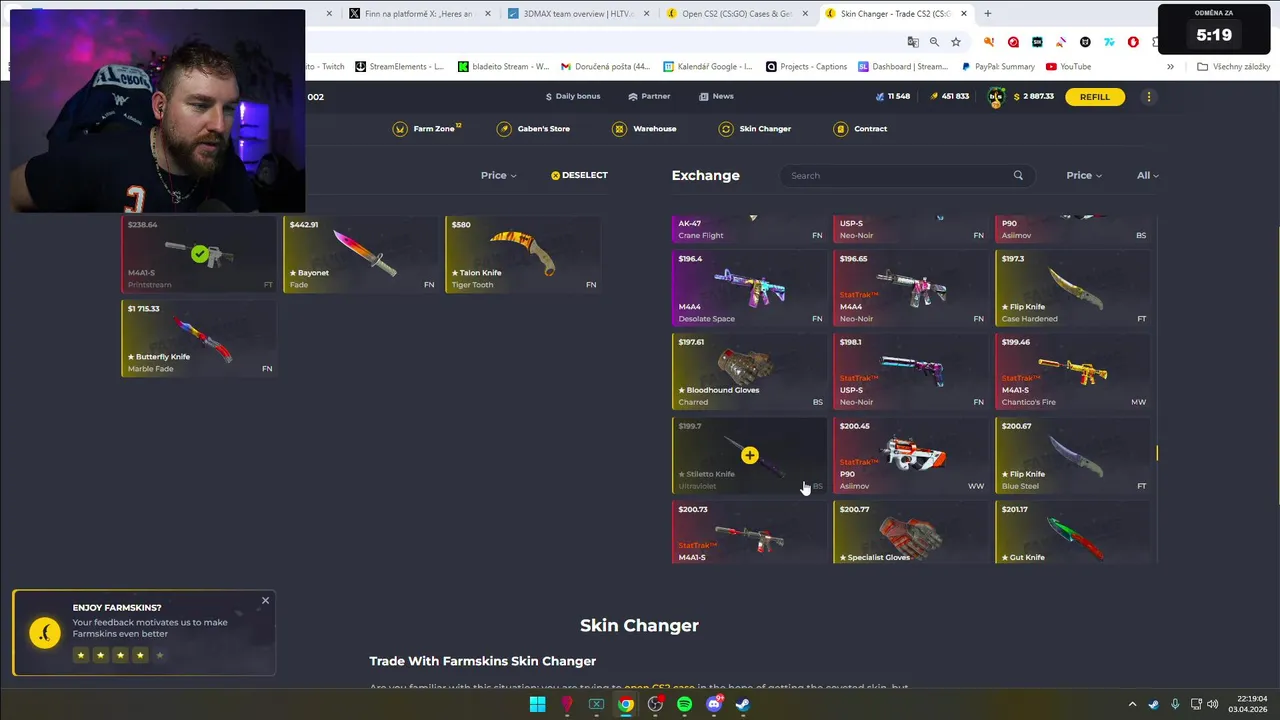Screen dimensions: 1280x720
Task: Click the user avatar icon
Action: coord(996,97)
